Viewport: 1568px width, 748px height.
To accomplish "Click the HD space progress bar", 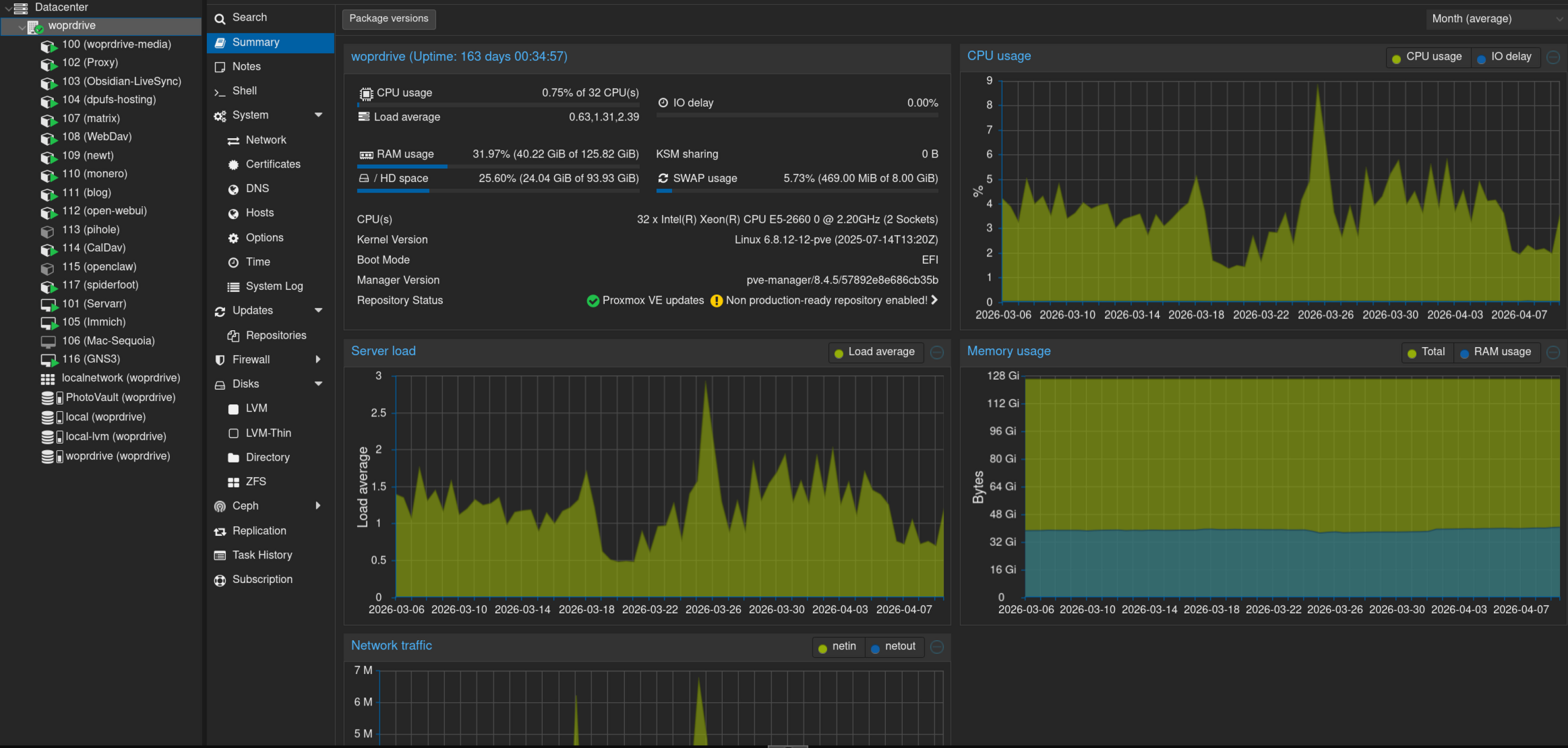I will (x=498, y=191).
